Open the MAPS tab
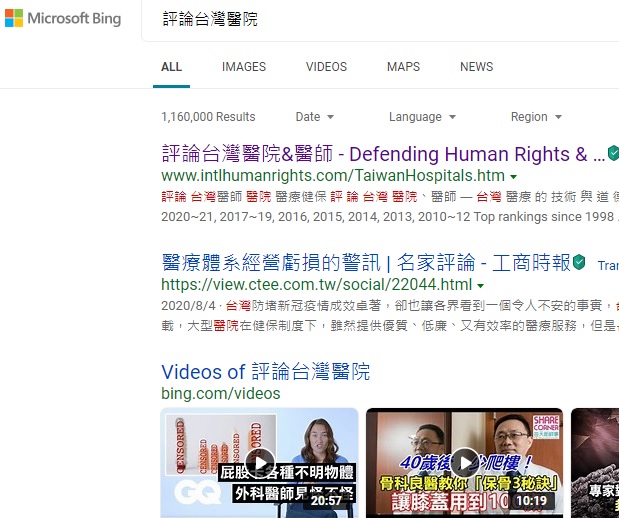This screenshot has height=518, width=619. coord(403,67)
